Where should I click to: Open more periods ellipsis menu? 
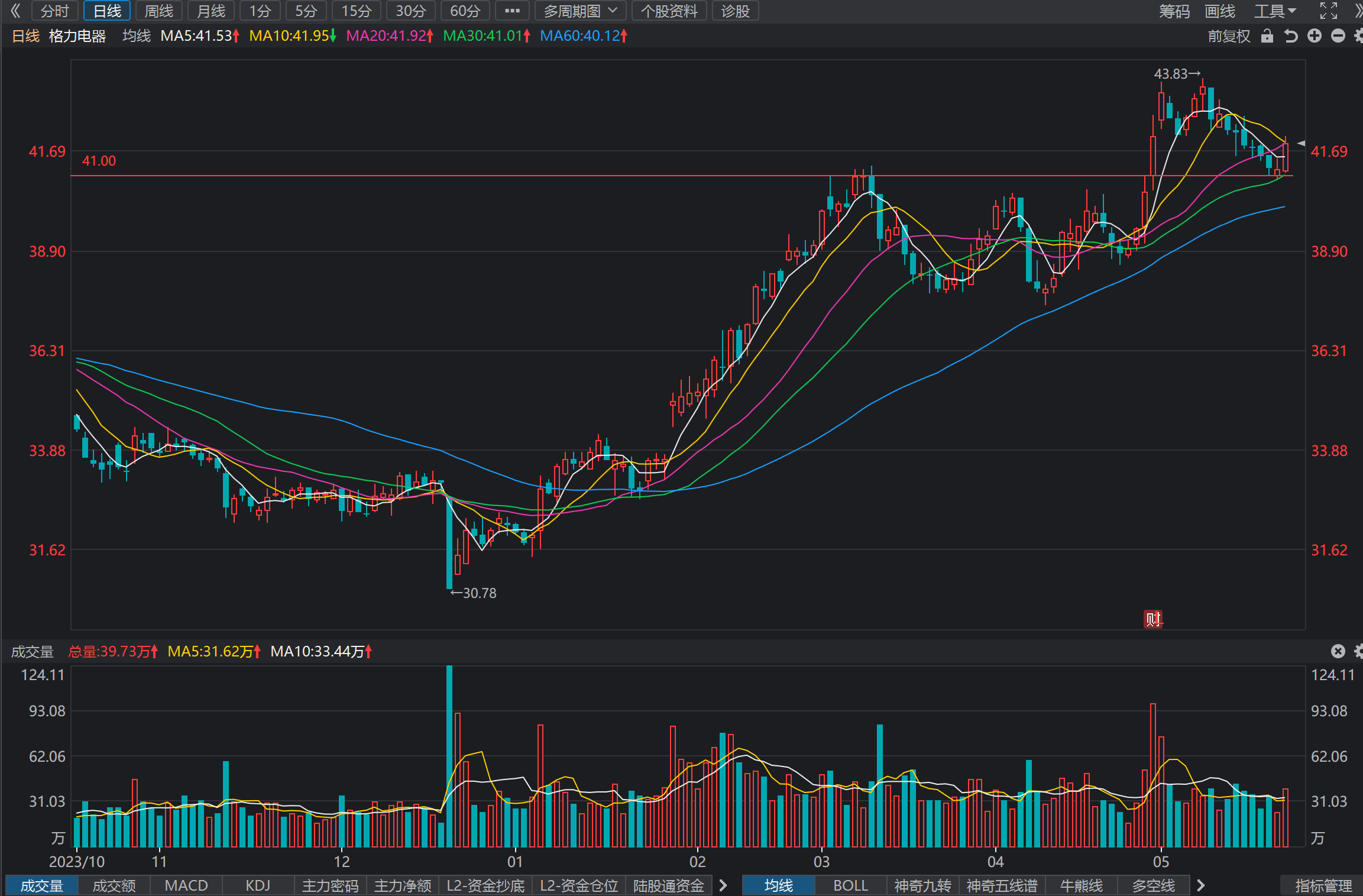512,11
